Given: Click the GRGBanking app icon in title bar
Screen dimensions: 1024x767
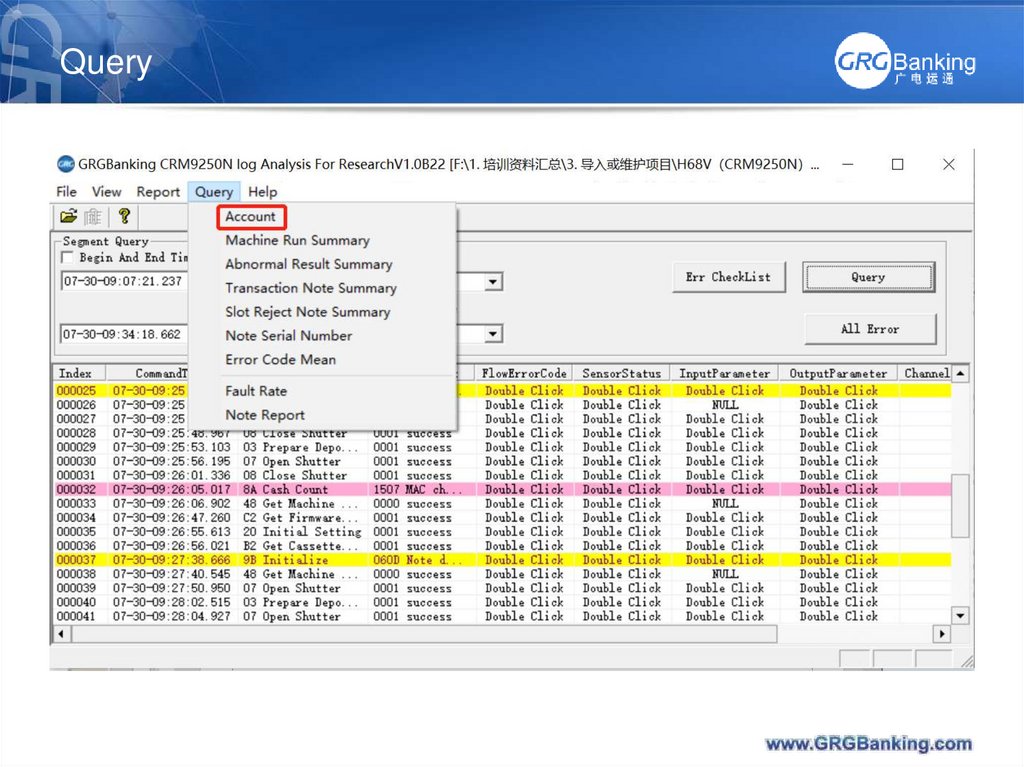Looking at the screenshot, I should click(66, 164).
